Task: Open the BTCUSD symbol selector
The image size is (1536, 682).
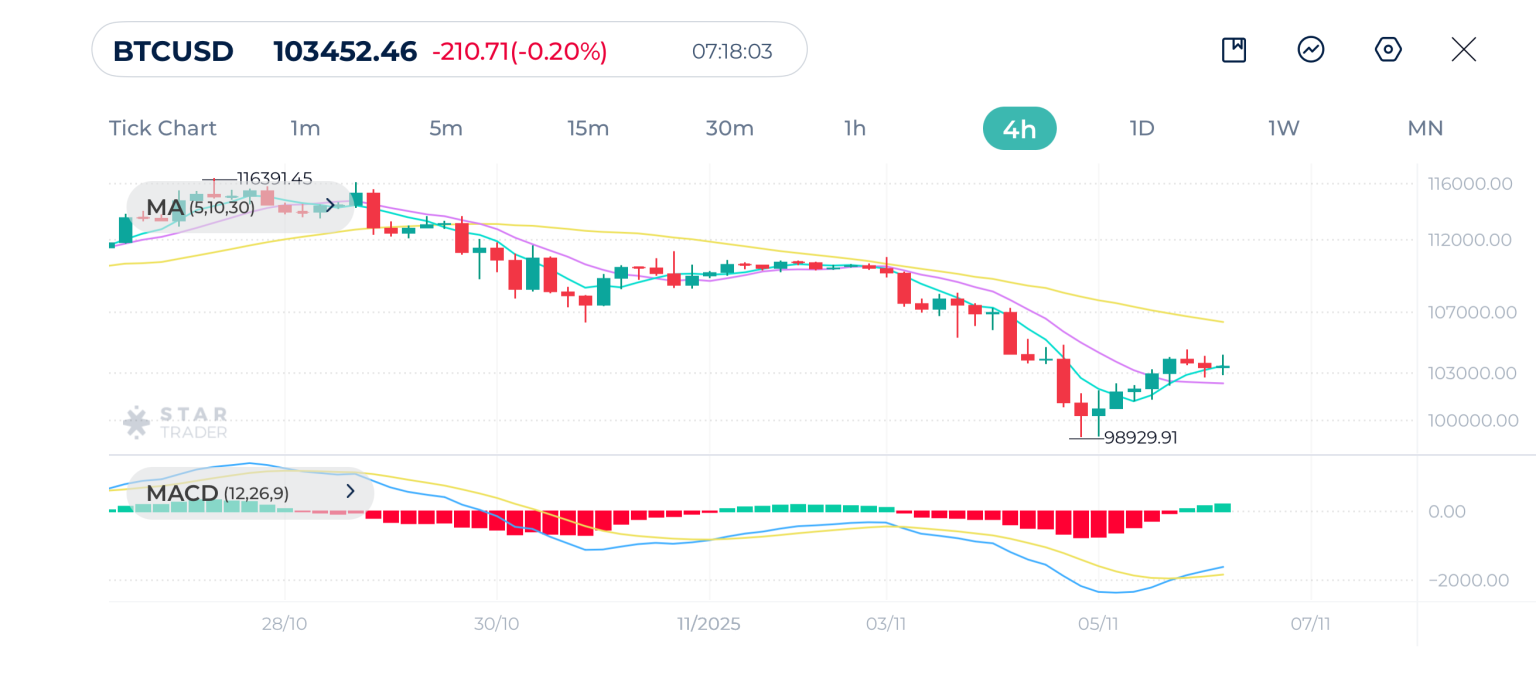Action: tap(173, 51)
